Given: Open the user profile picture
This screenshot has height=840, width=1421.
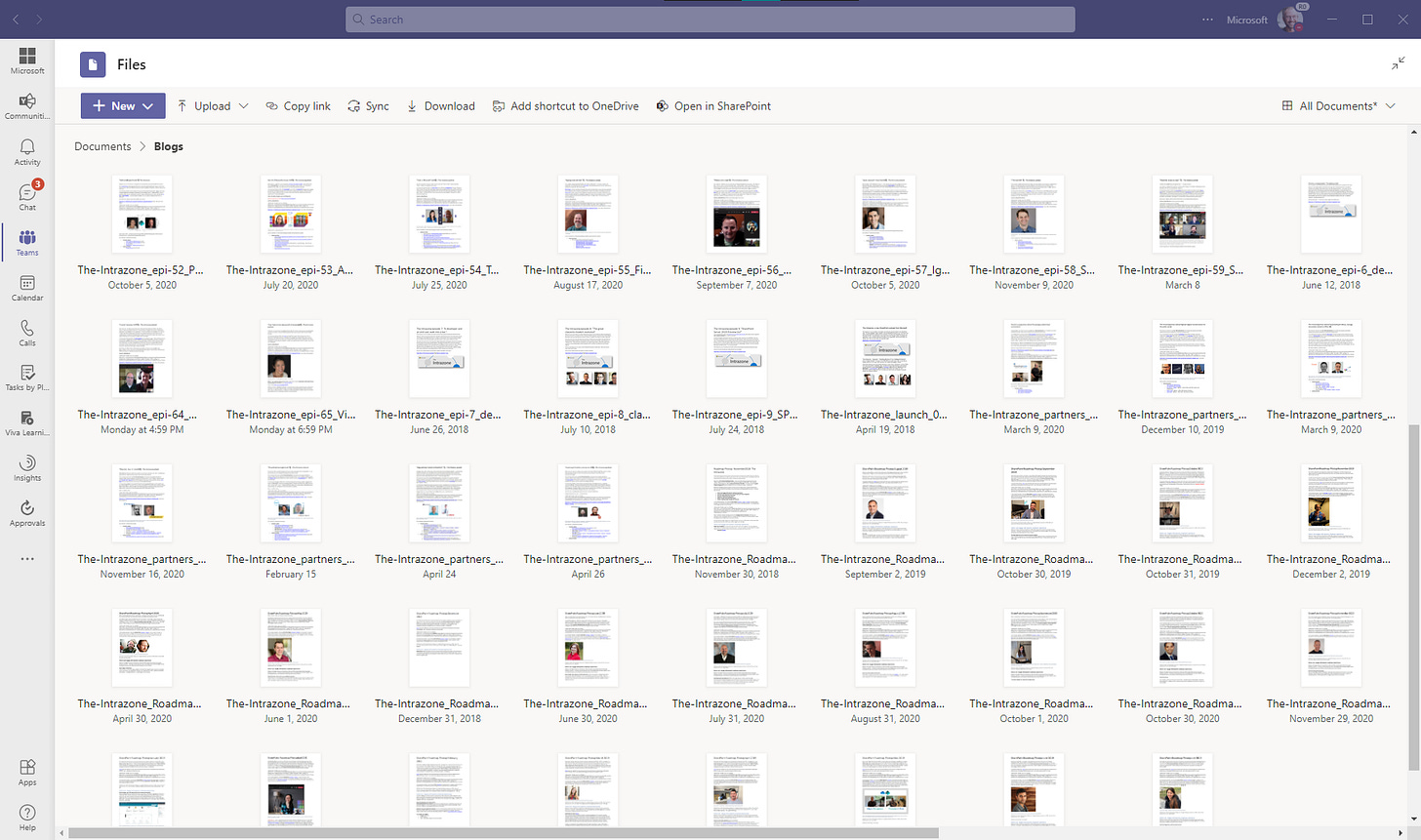Looking at the screenshot, I should pos(1290,20).
